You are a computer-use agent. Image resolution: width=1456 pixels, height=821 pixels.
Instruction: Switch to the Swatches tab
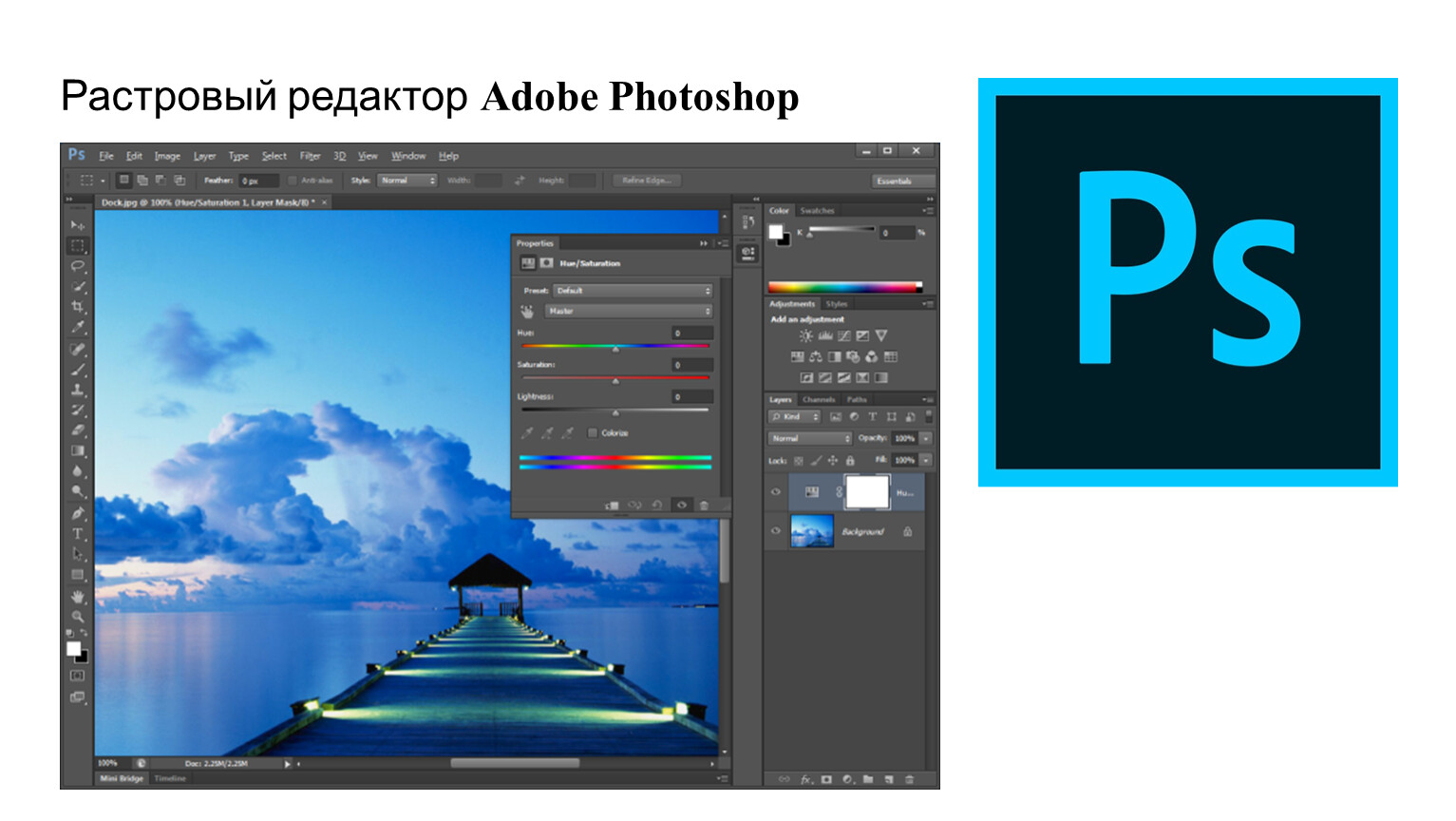817,211
